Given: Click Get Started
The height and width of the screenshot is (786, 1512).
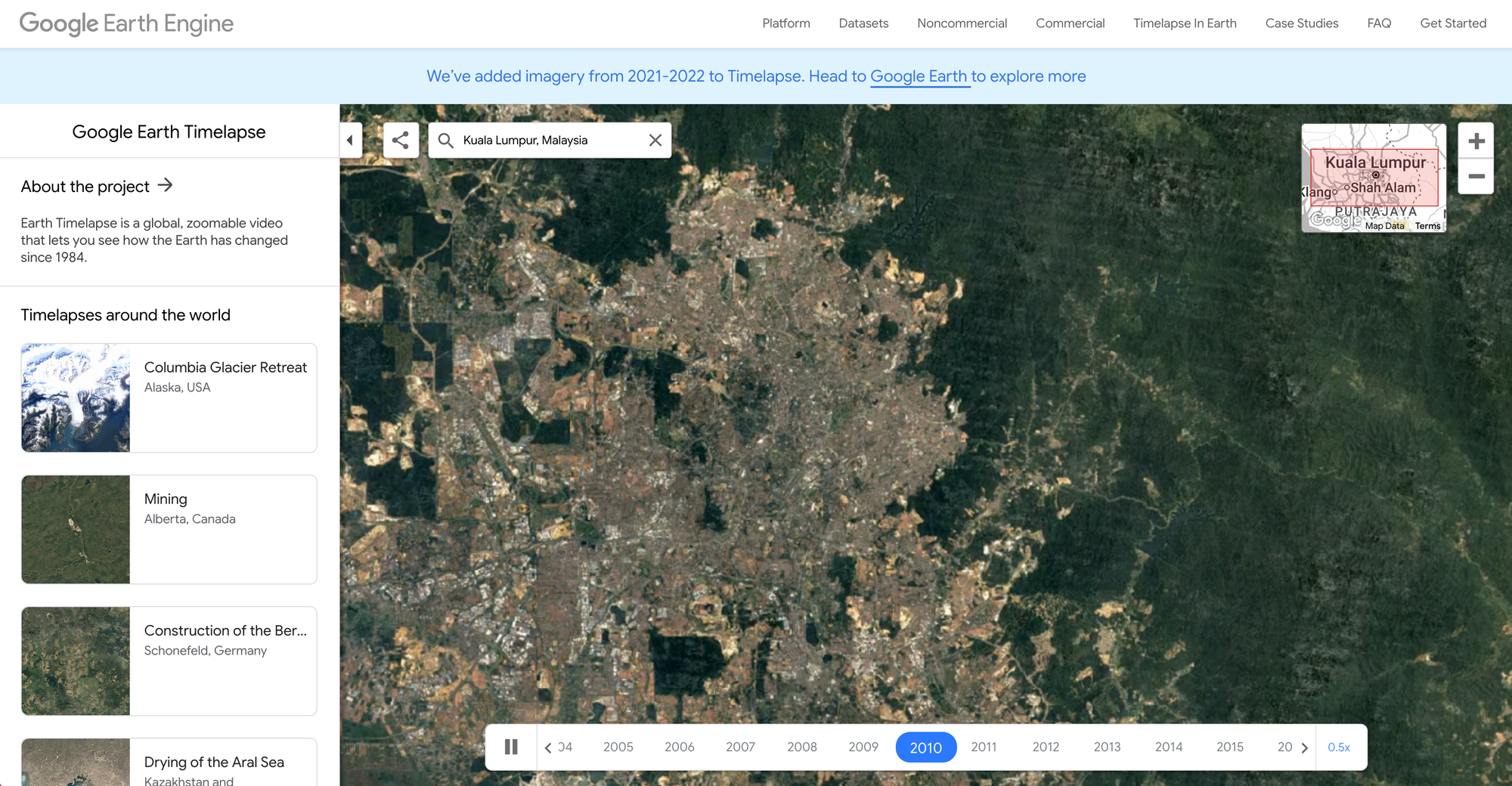Looking at the screenshot, I should click(1453, 23).
